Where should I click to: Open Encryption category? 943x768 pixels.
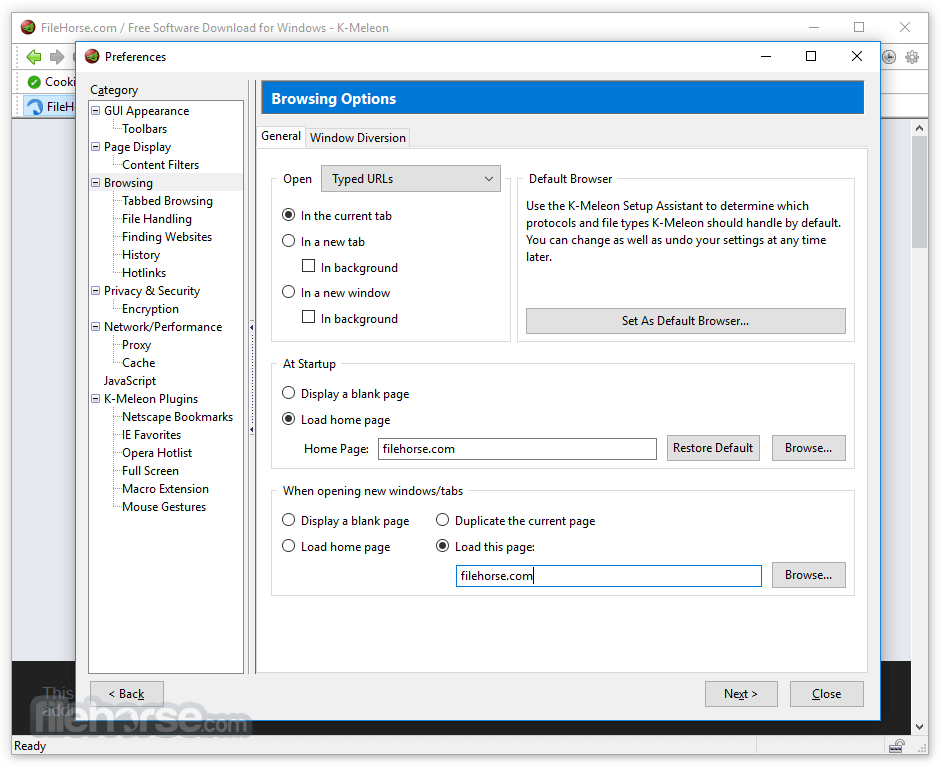tap(150, 309)
